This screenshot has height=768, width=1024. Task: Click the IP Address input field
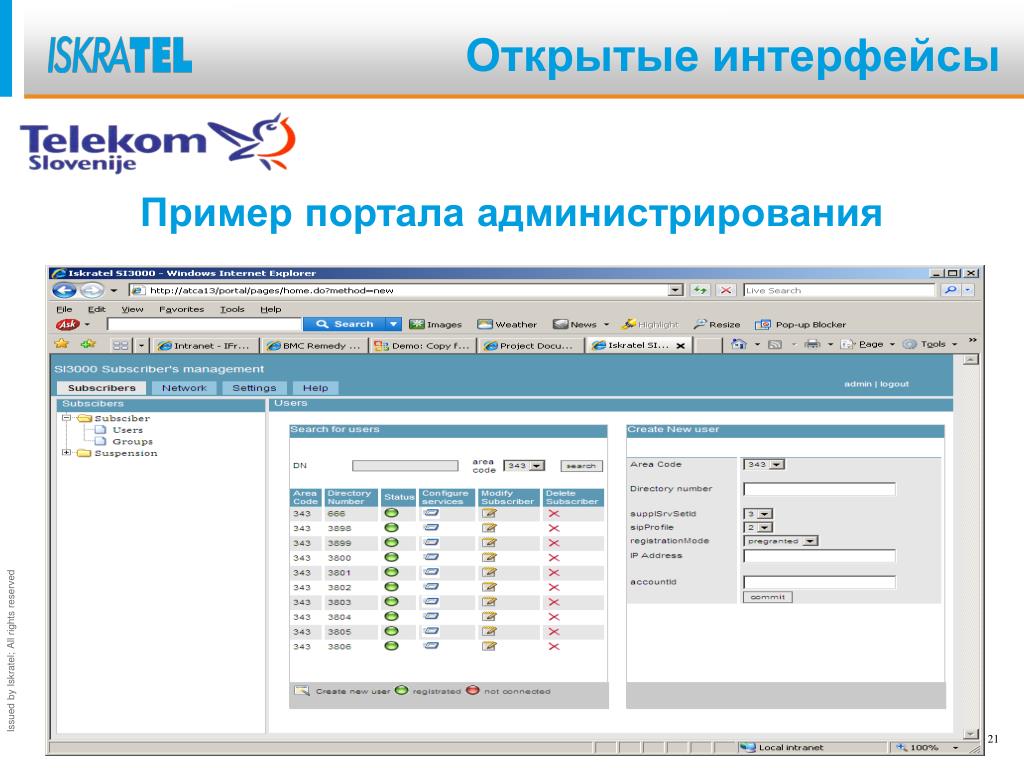pos(820,556)
